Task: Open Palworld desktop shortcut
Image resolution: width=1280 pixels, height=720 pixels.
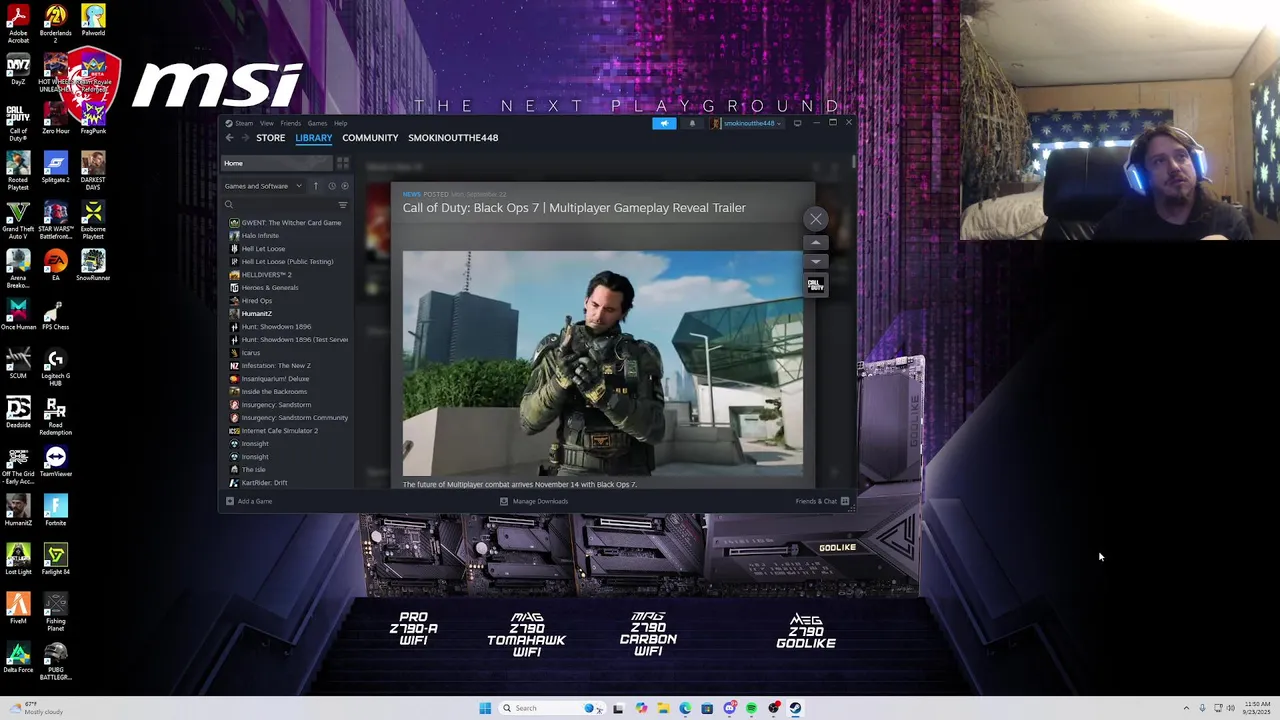Action: tap(93, 22)
